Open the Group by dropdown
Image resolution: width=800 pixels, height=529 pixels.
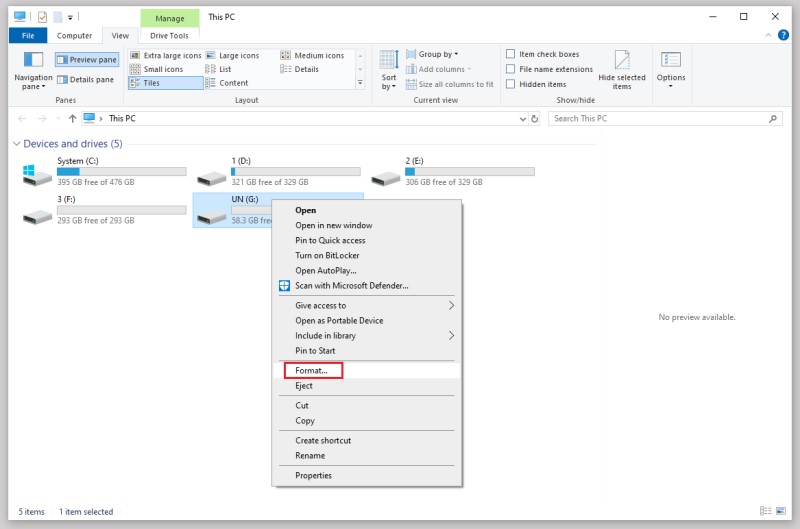point(438,54)
